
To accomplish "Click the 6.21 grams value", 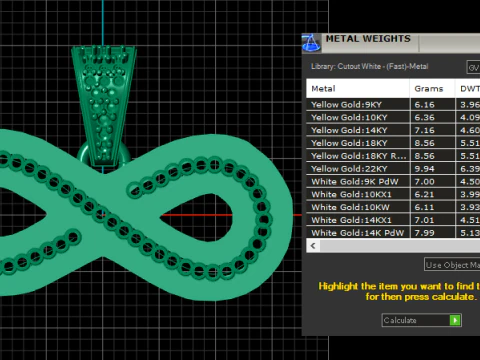I will tap(424, 194).
